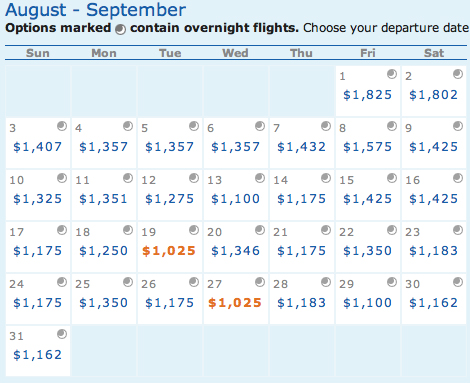
Task: Click the overnight icon on day 27
Action: point(260,282)
